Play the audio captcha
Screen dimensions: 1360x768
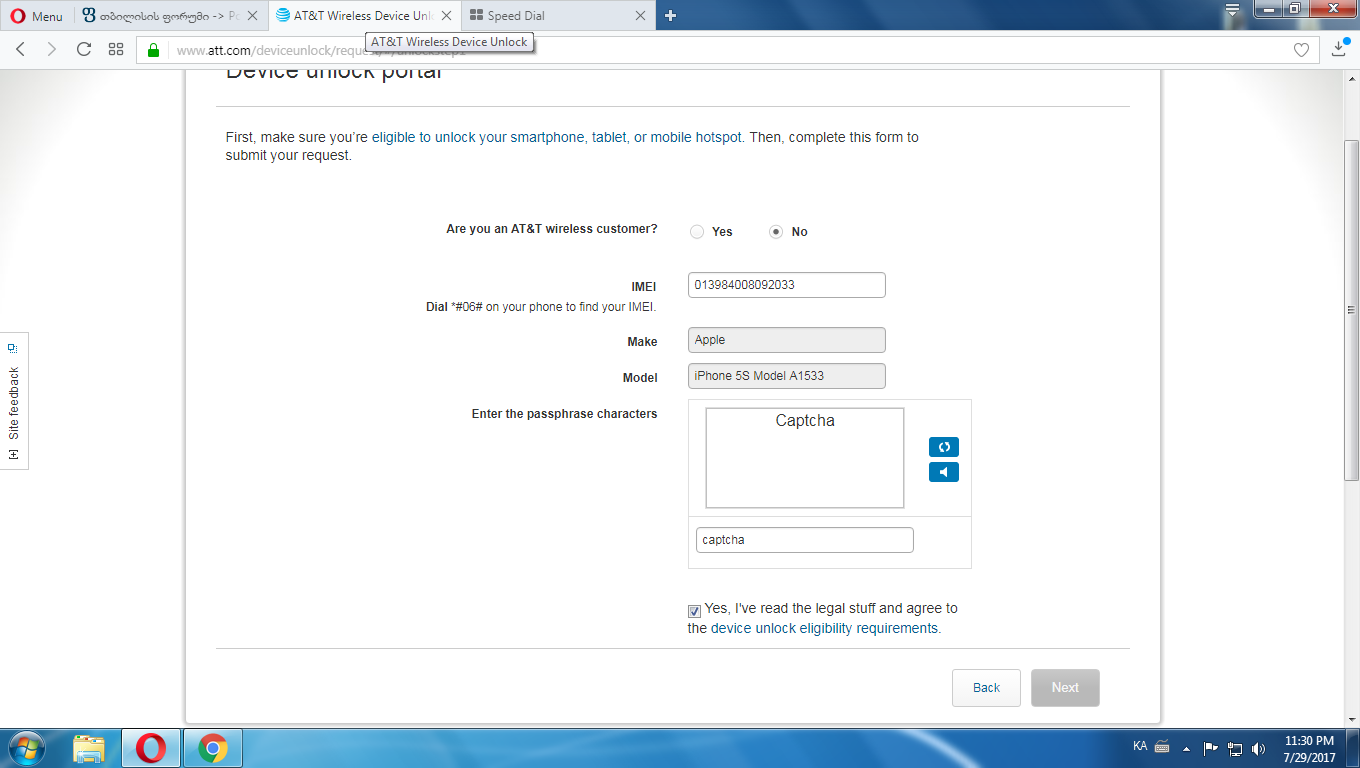coord(944,472)
